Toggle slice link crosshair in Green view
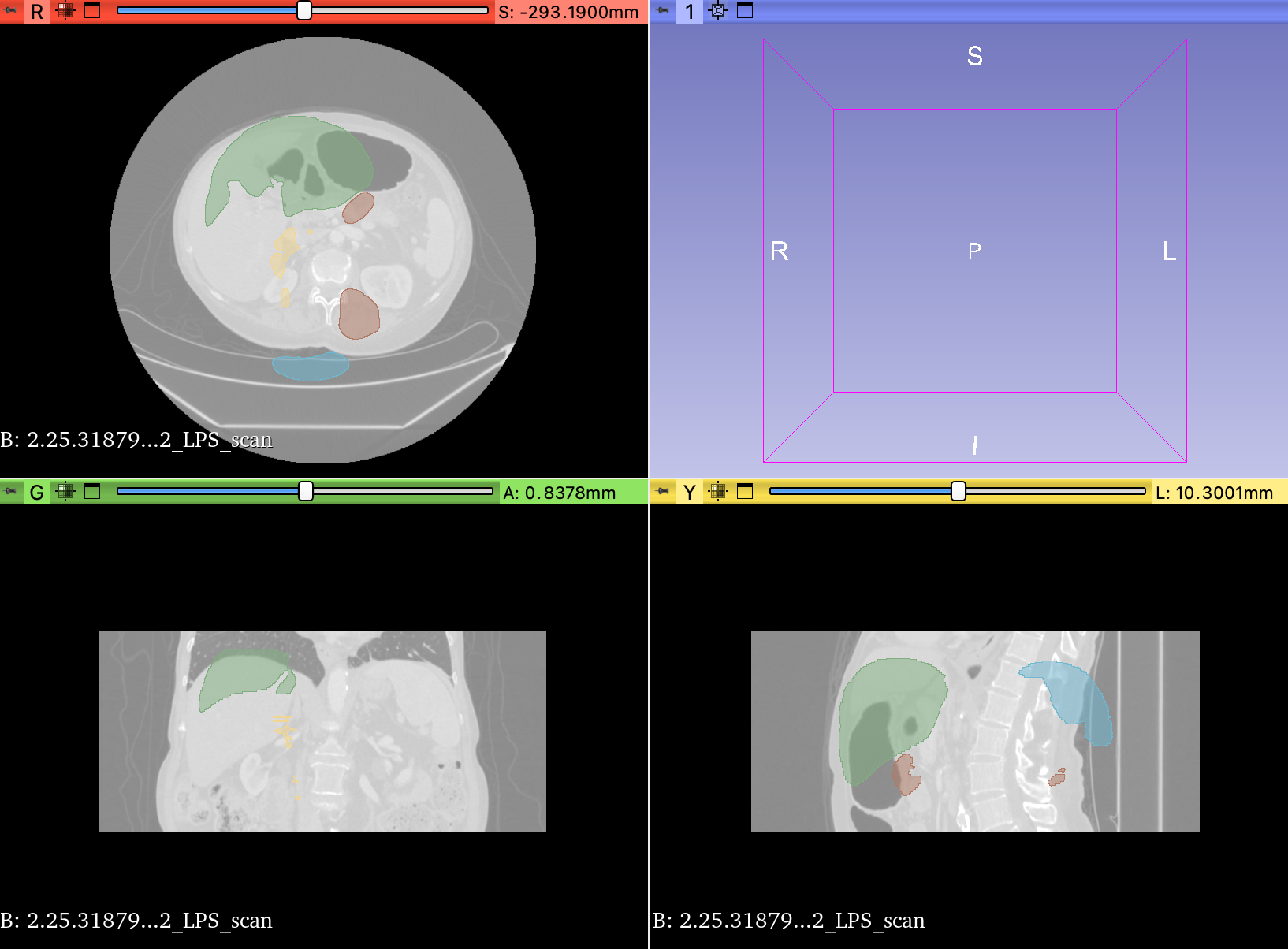The height and width of the screenshot is (949, 1288). coord(65,492)
